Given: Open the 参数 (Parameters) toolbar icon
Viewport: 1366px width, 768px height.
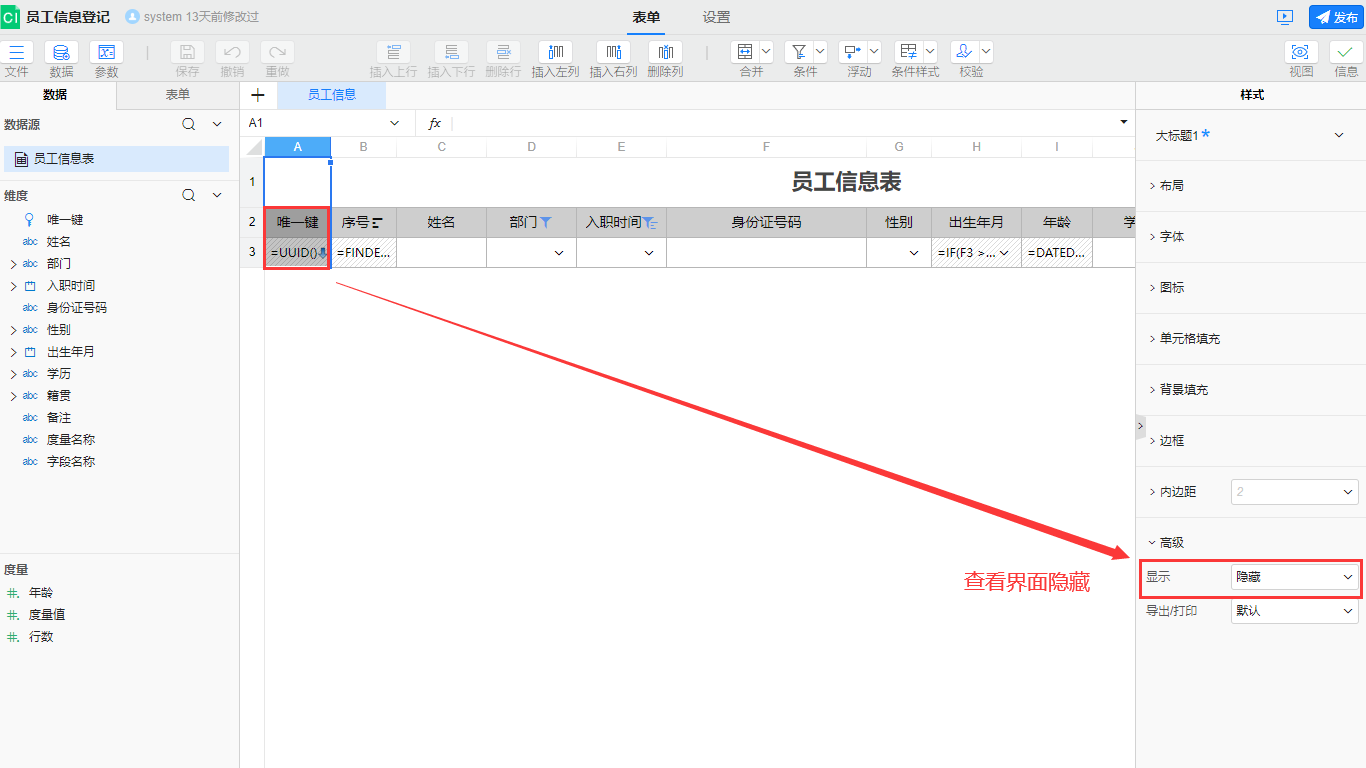Looking at the screenshot, I should (106, 53).
